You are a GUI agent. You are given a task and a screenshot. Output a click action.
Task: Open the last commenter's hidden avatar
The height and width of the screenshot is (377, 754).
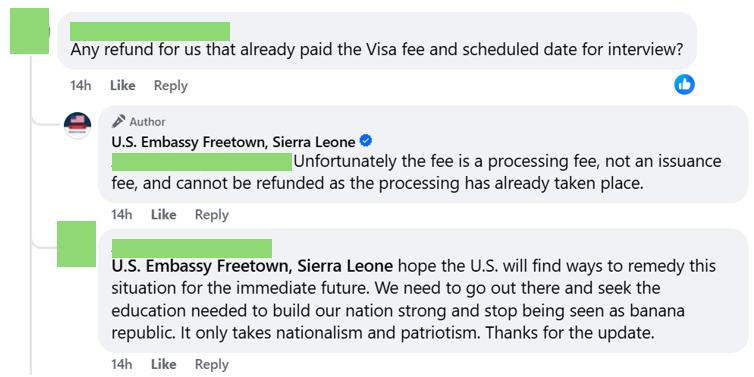[76, 244]
